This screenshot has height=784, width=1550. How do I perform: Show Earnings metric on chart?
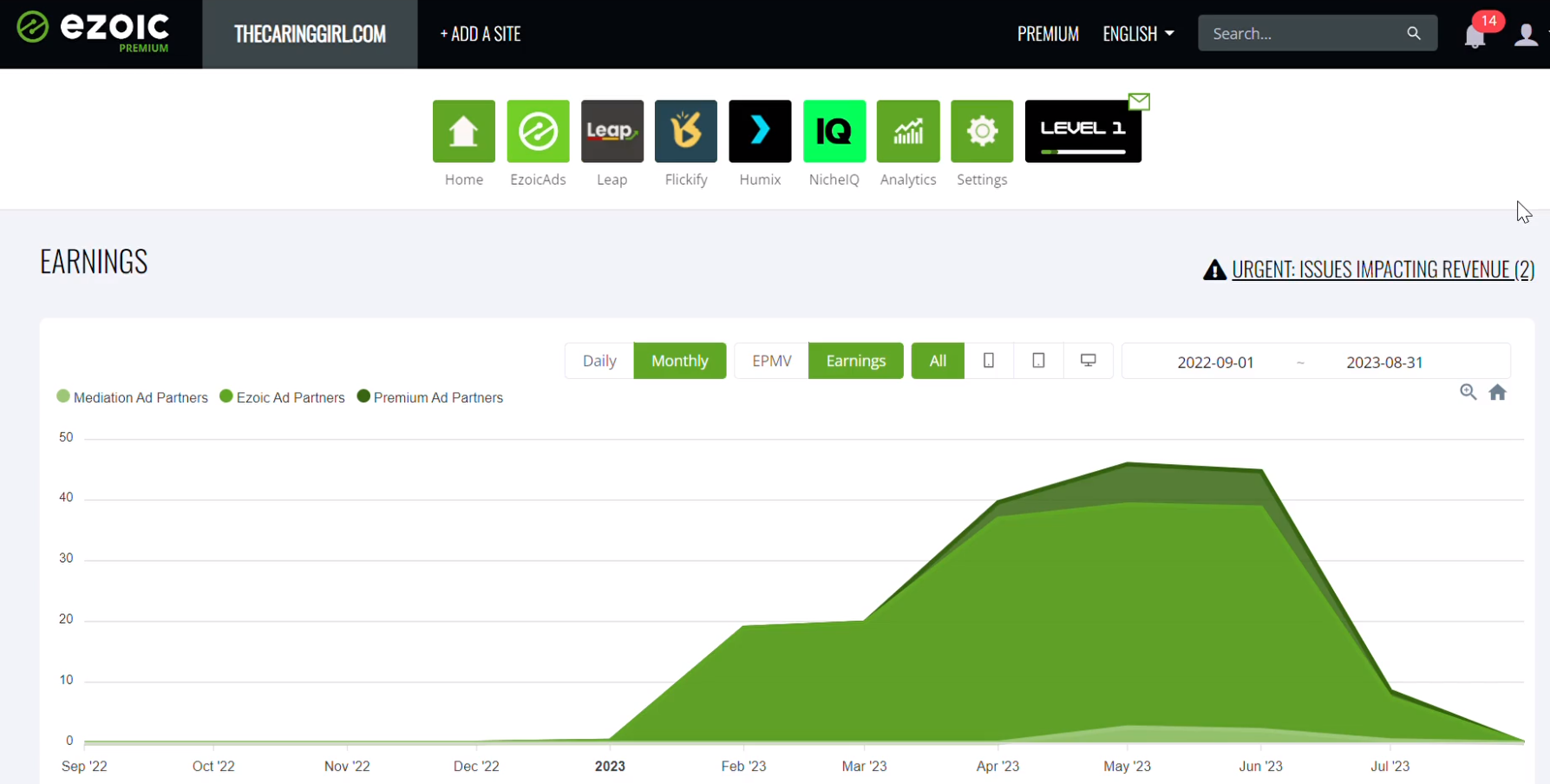[x=856, y=361]
